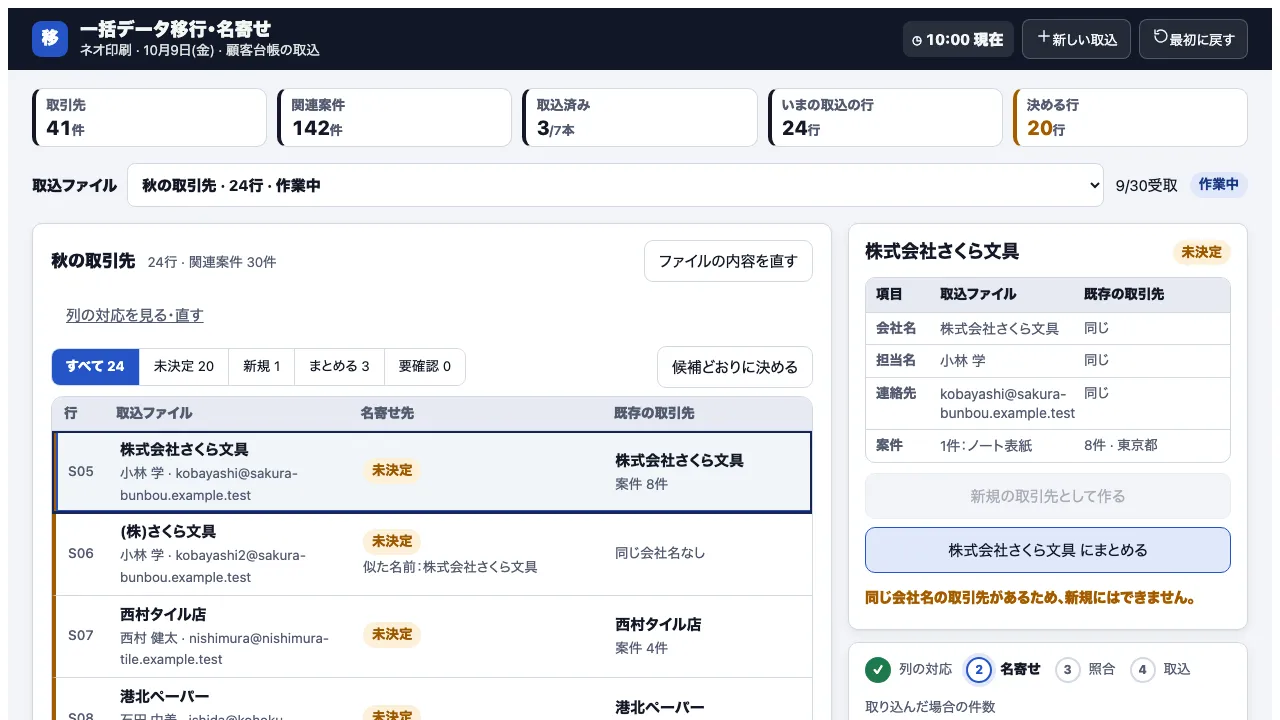1280x720 pixels.
Task: Open the まとめる 3 tab
Action: coord(339,366)
